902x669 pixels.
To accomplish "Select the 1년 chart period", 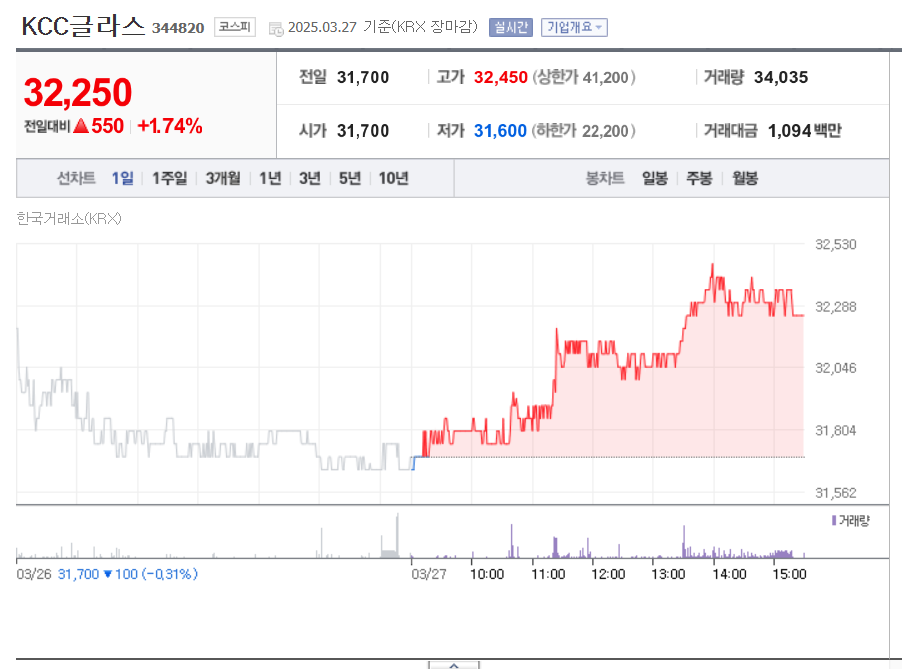I will point(270,178).
